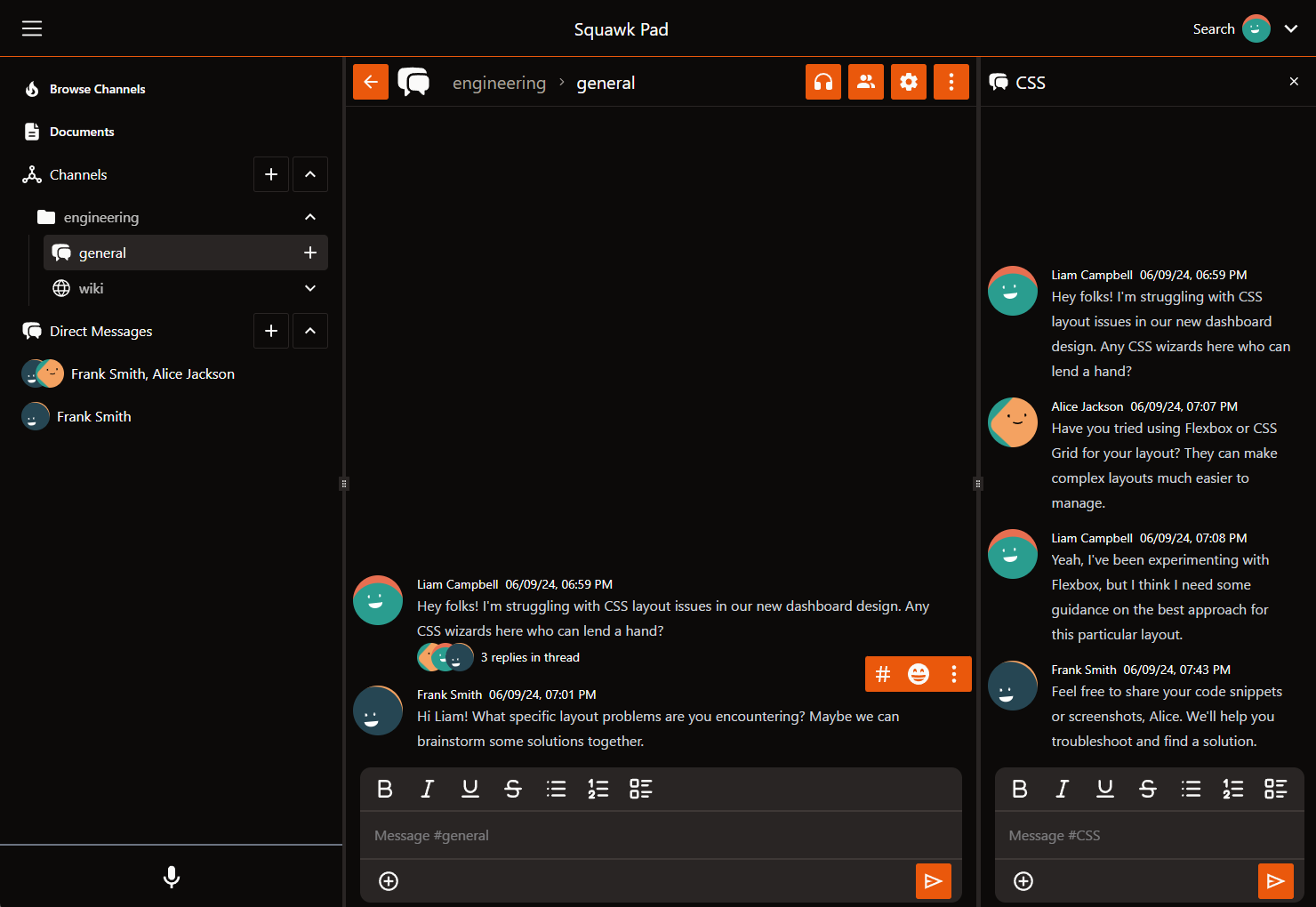Image resolution: width=1316 pixels, height=907 pixels.
Task: Open the channel overflow menu
Action: pyautogui.click(x=951, y=81)
